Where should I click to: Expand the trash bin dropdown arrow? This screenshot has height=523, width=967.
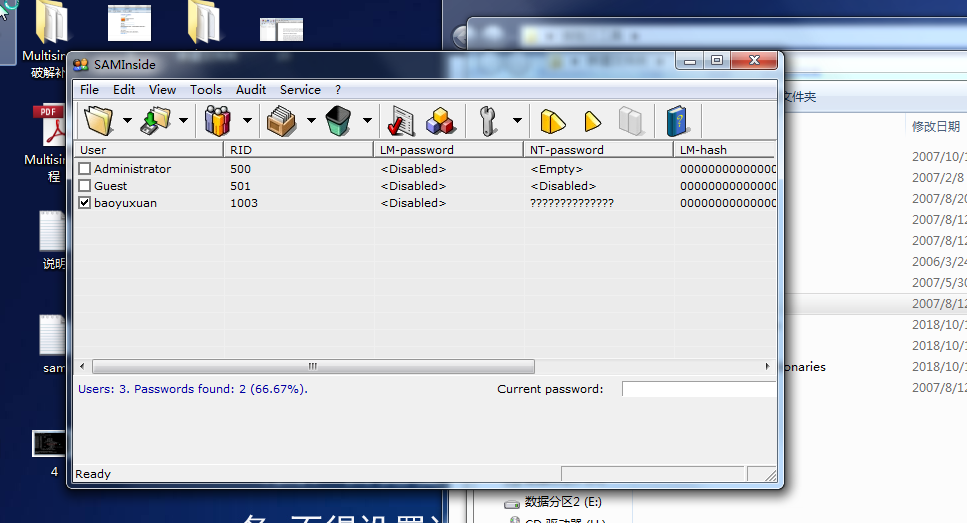tap(367, 120)
